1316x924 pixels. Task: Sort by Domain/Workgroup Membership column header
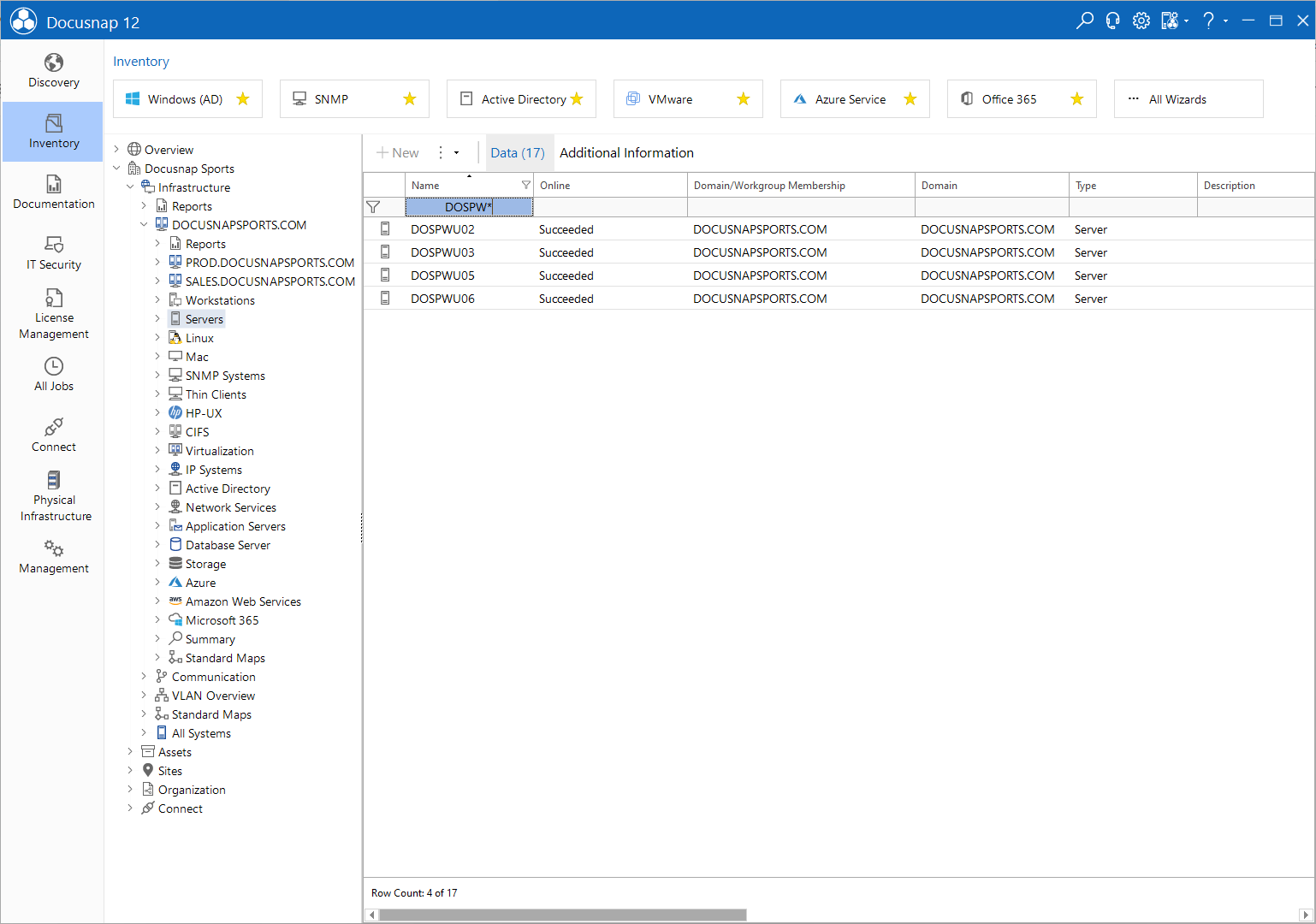click(801, 185)
